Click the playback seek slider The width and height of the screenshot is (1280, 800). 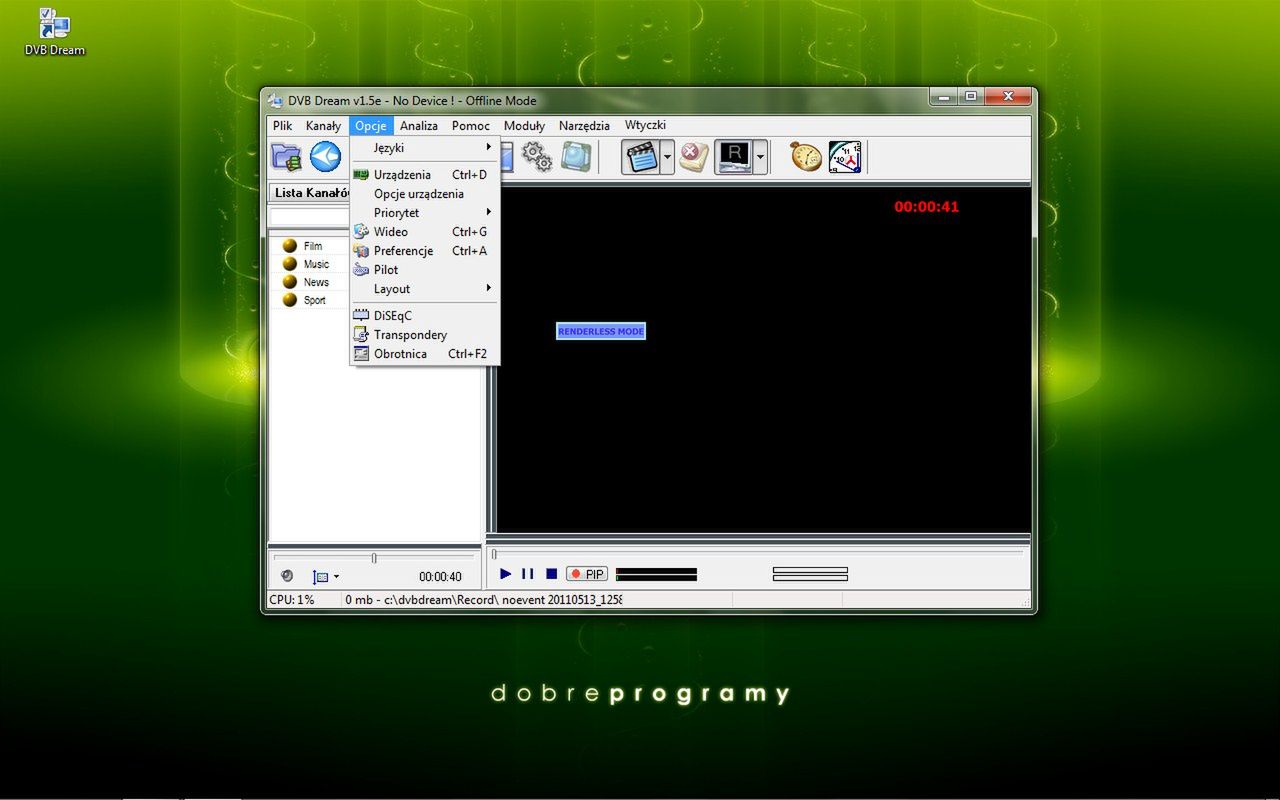(757, 553)
